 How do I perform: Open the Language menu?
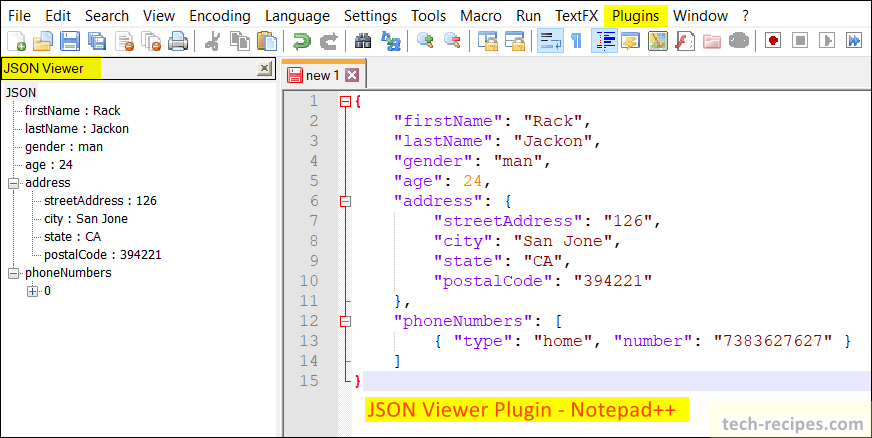(298, 16)
